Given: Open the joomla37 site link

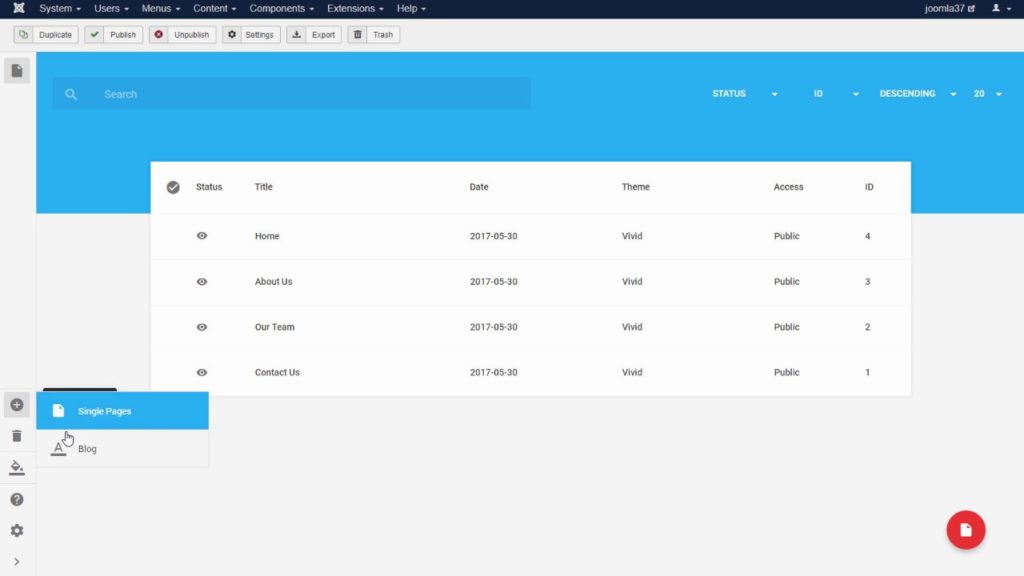Looking at the screenshot, I should tap(950, 8).
